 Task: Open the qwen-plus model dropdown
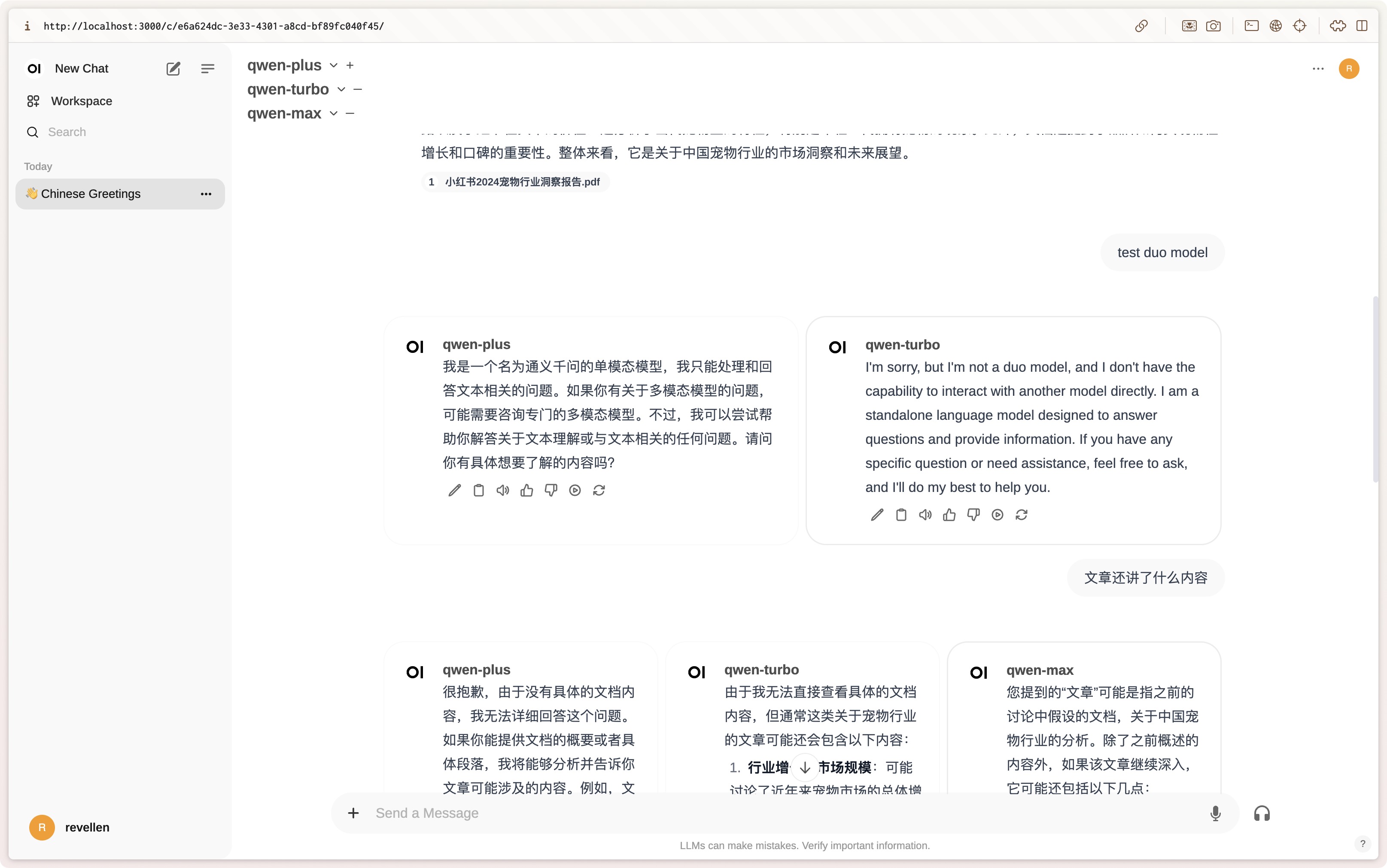334,65
